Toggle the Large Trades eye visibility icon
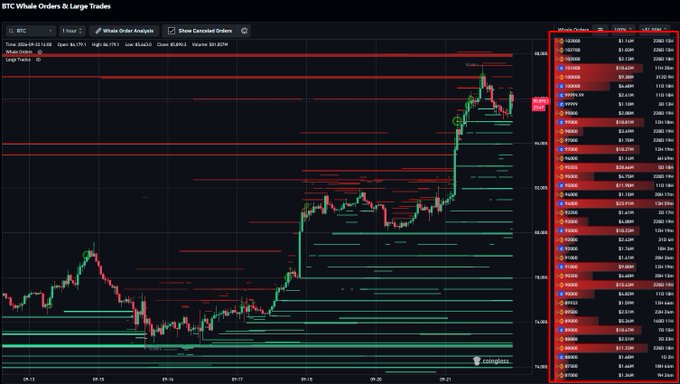Screen dimensions: 680x384 click(38, 60)
